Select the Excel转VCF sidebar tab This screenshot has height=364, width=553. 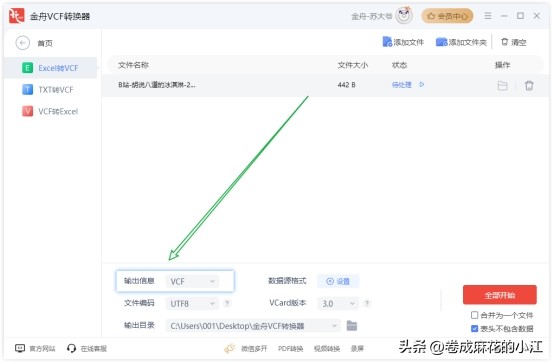click(x=50, y=68)
